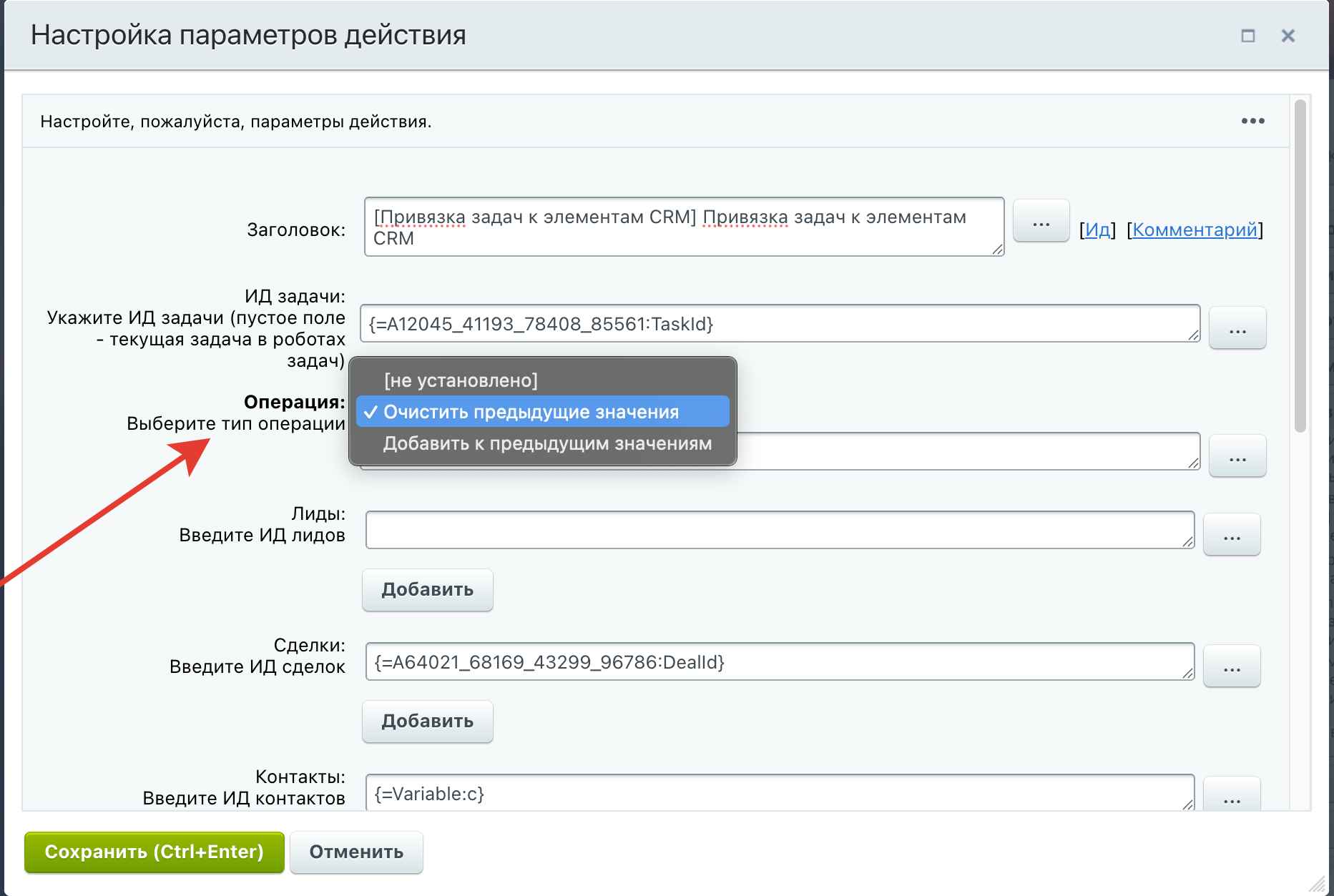Click the [Комментарий] link
The height and width of the screenshot is (896, 1334).
coord(1195,230)
